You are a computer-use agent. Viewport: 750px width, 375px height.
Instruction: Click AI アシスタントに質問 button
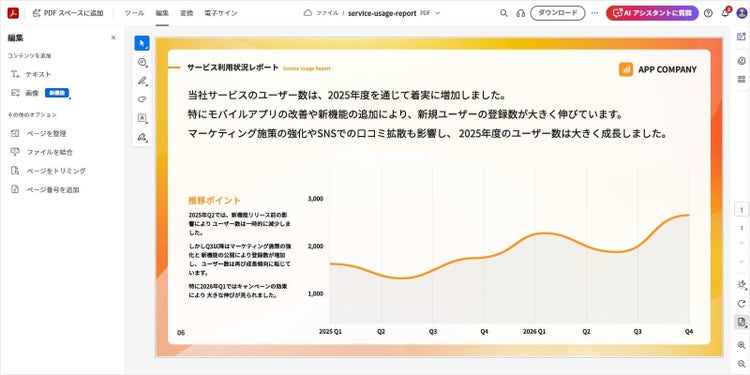coord(652,13)
